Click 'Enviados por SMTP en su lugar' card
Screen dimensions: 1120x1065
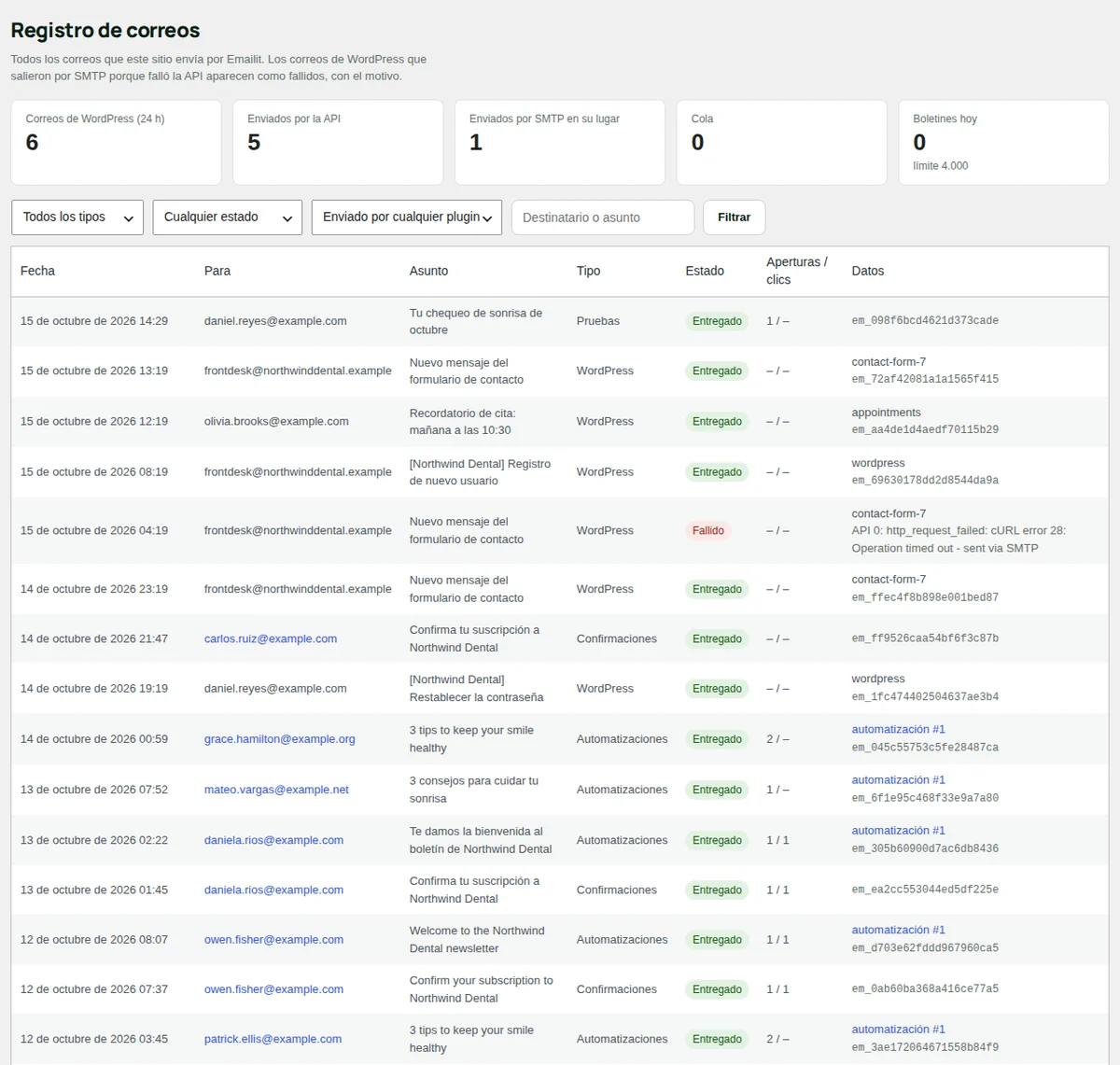tap(560, 142)
